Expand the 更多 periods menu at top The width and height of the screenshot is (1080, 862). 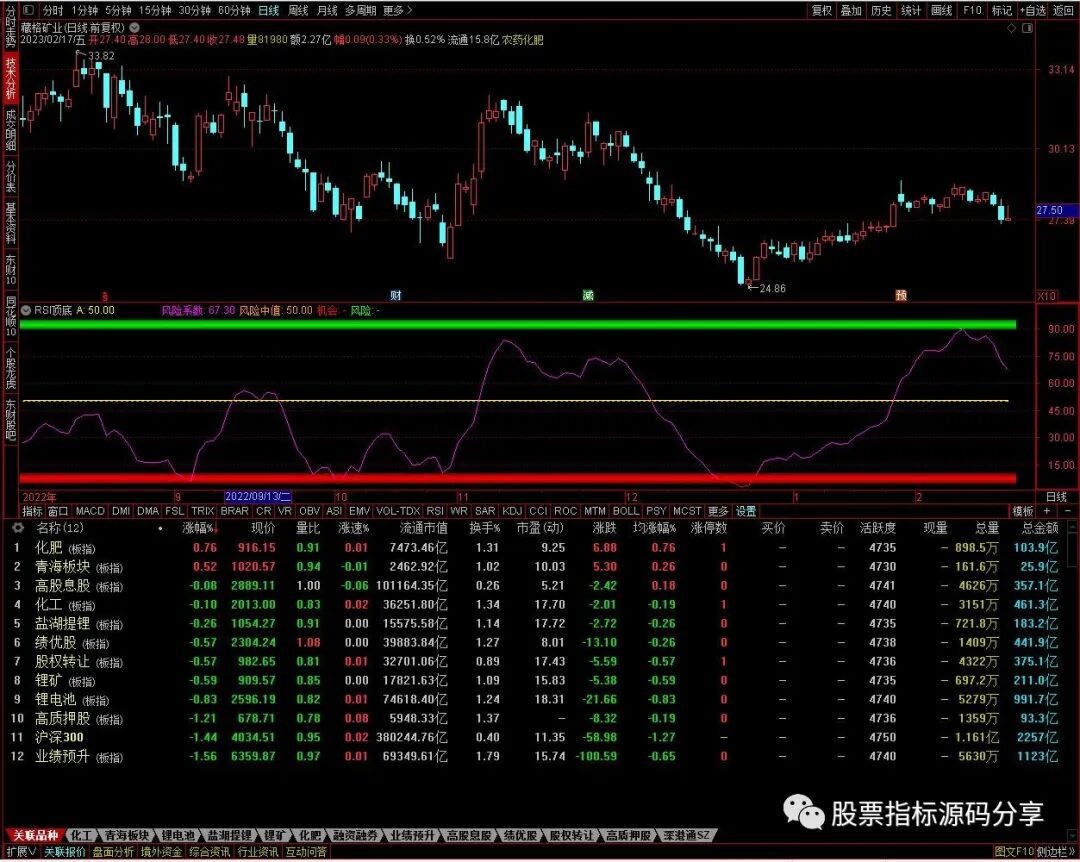(397, 10)
